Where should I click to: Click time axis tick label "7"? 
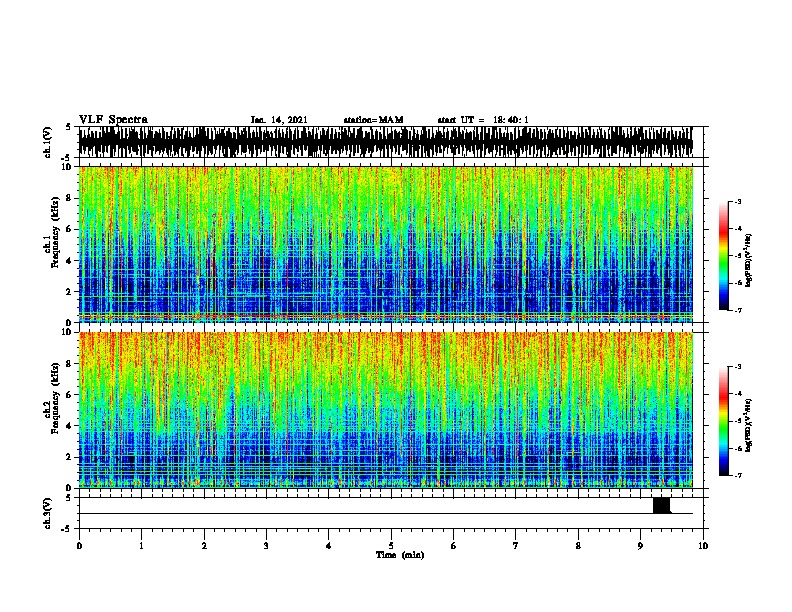tap(516, 546)
